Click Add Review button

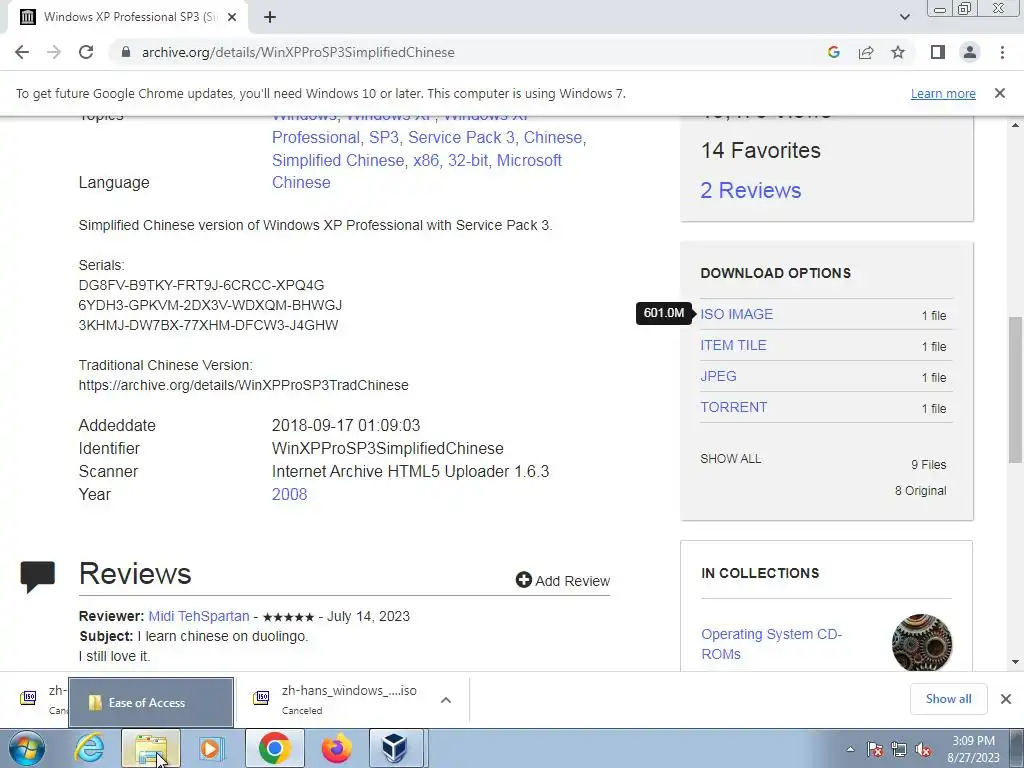562,581
